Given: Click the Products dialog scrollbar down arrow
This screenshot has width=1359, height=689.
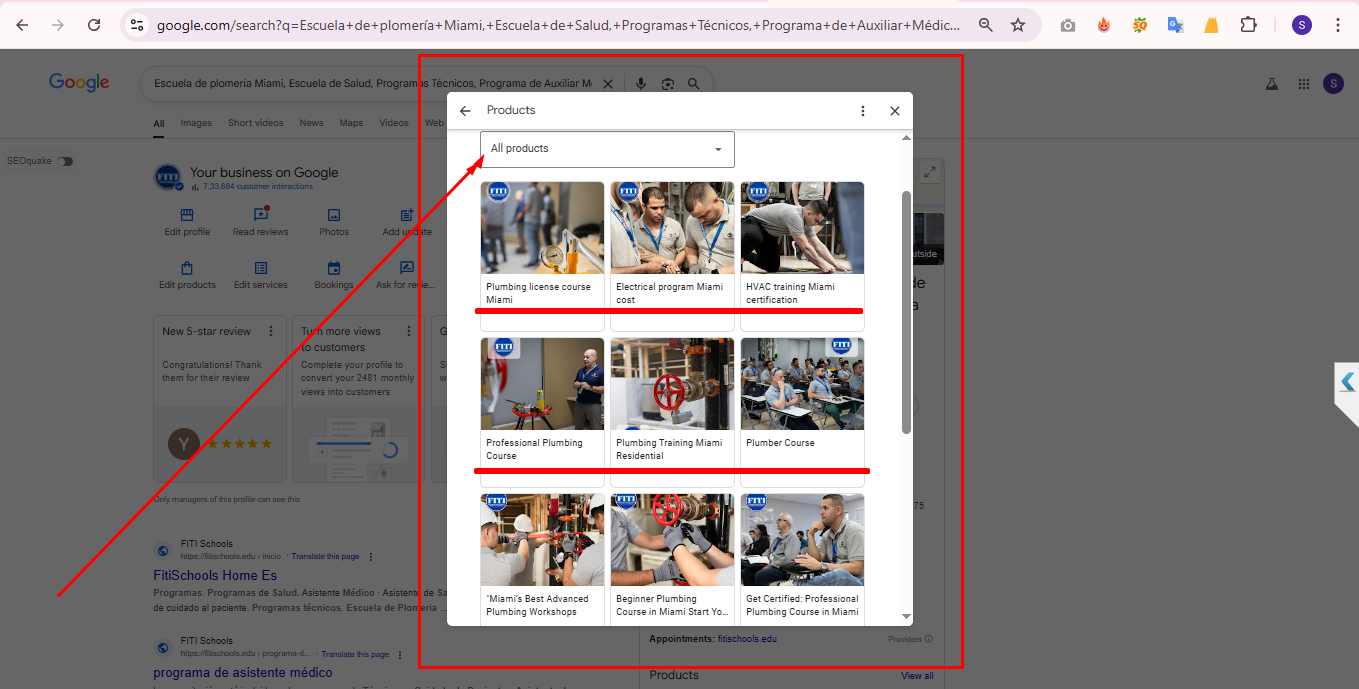Looking at the screenshot, I should [907, 617].
